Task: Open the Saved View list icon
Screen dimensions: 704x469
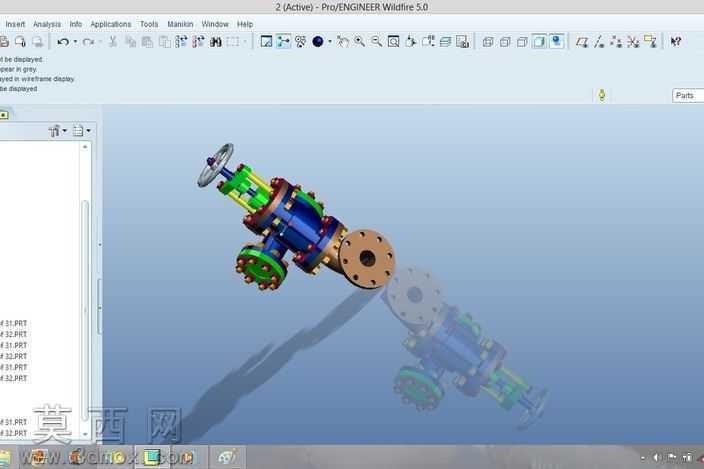Action: [x=428, y=42]
